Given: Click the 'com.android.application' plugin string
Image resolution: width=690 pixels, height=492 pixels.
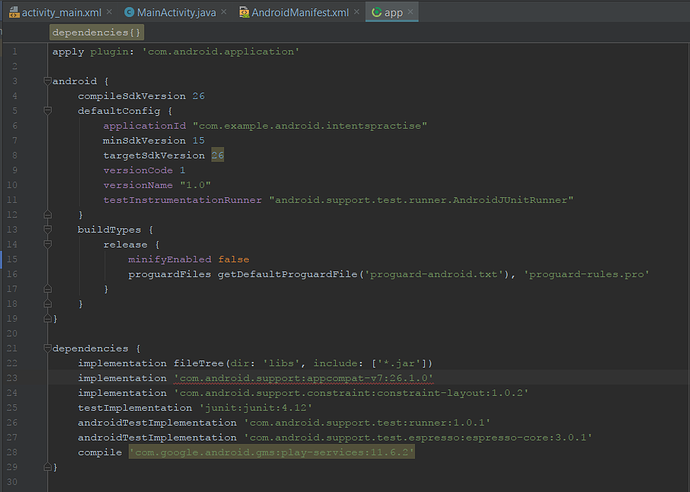Looking at the screenshot, I should [x=220, y=51].
